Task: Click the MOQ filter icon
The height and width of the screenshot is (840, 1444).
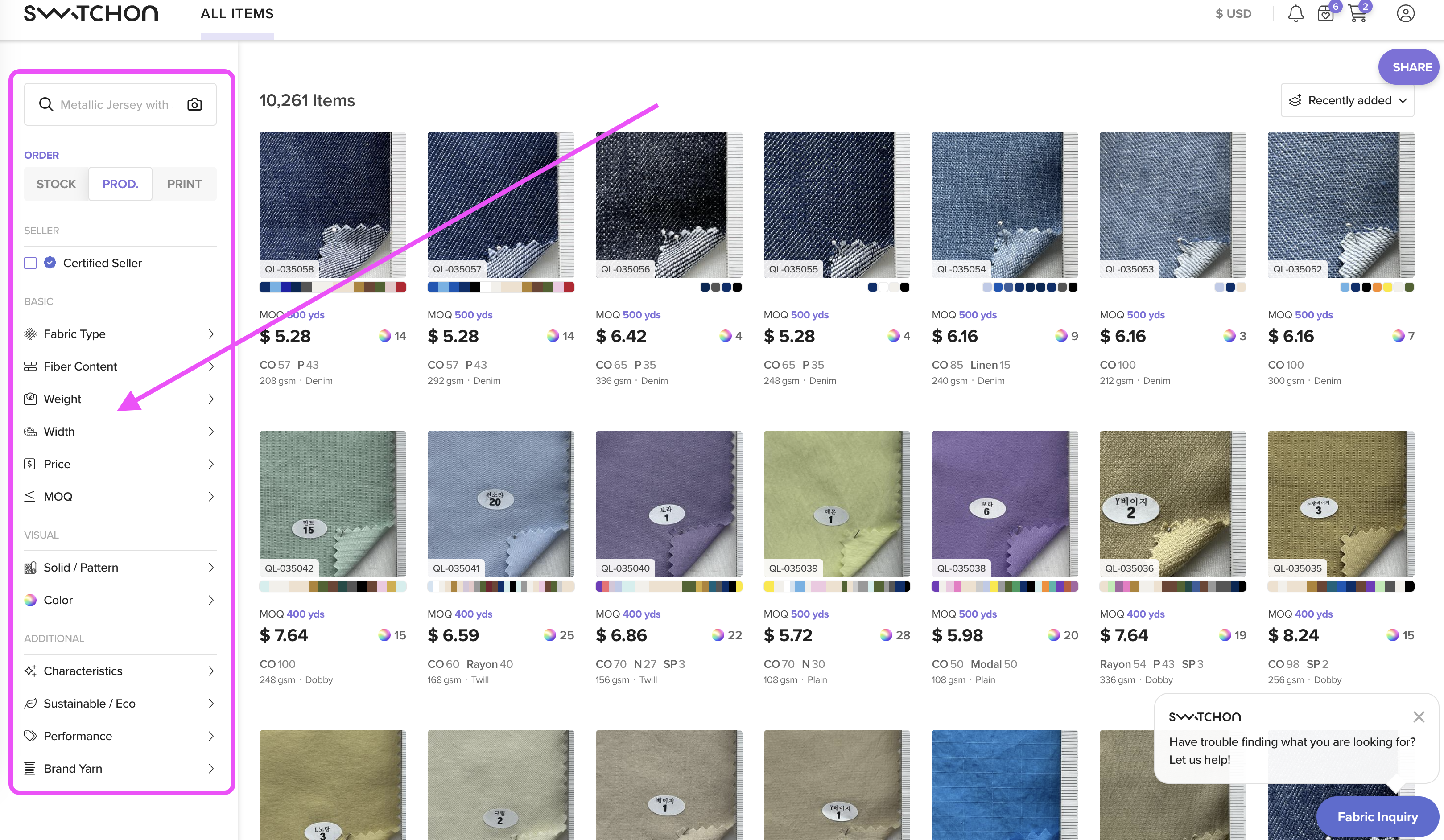Action: pyautogui.click(x=30, y=497)
